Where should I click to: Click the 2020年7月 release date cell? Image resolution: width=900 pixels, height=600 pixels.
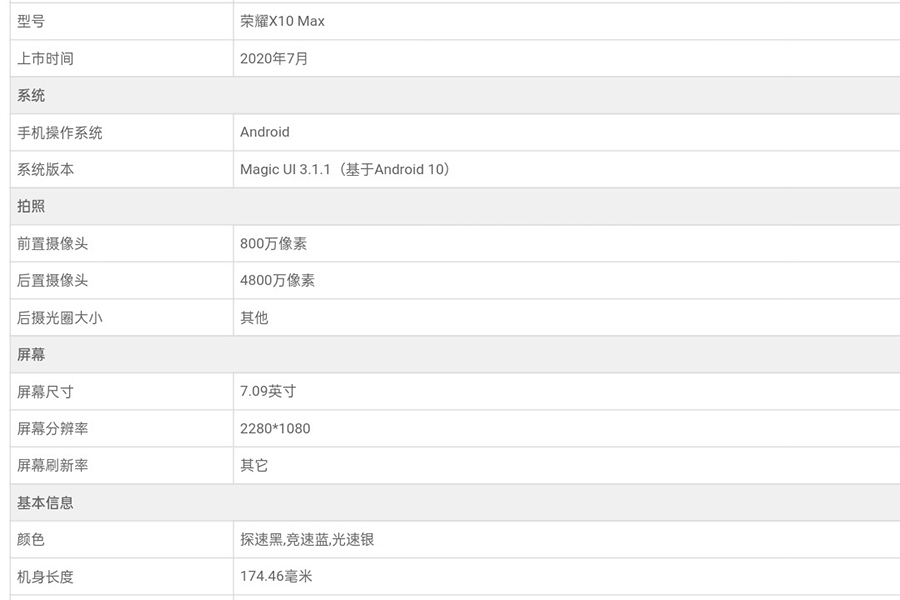(x=274, y=58)
